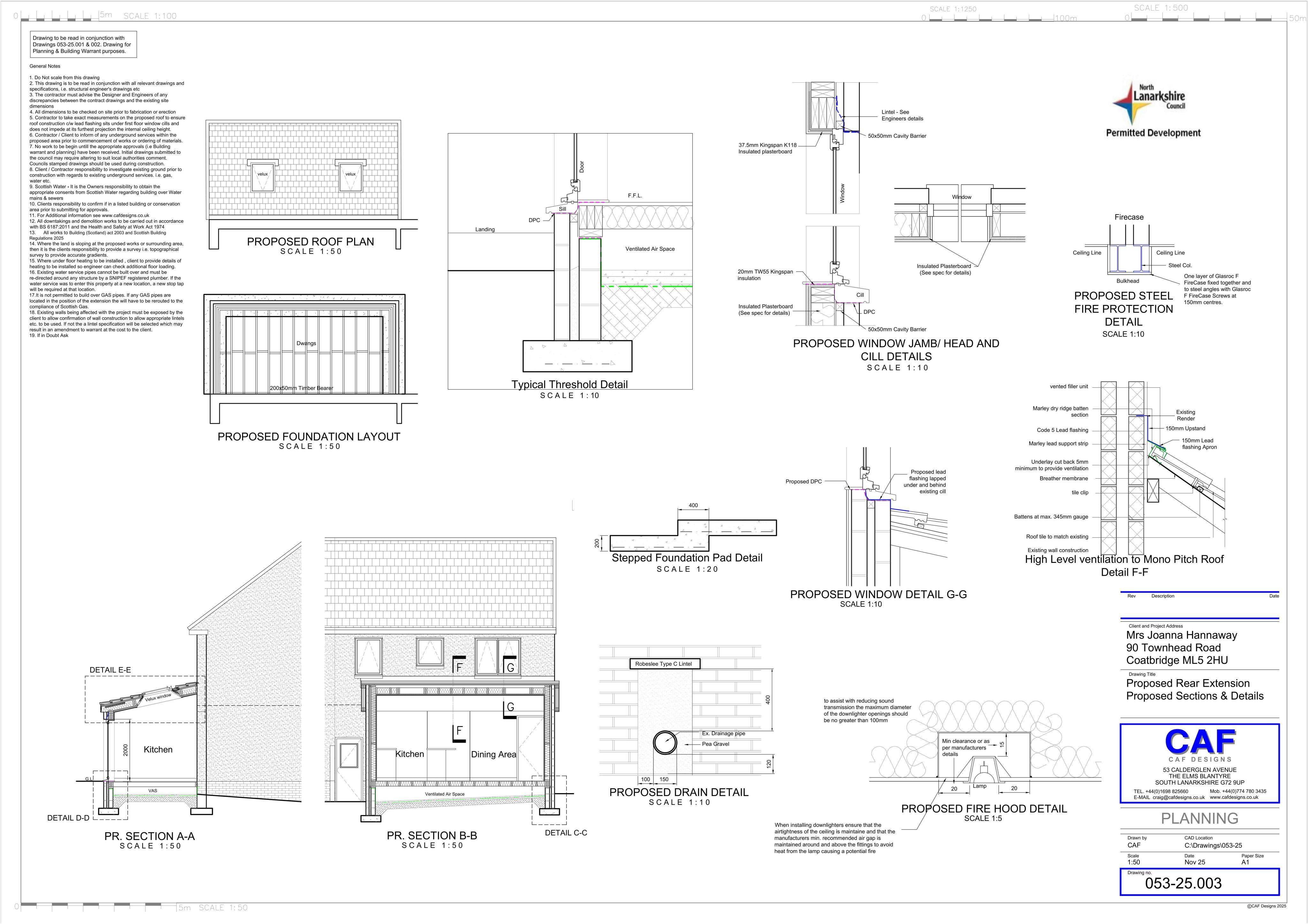Select the 'PROPOSED FIRE HOOD DETAIL' title
Image resolution: width=1308 pixels, height=924 pixels.
point(984,808)
